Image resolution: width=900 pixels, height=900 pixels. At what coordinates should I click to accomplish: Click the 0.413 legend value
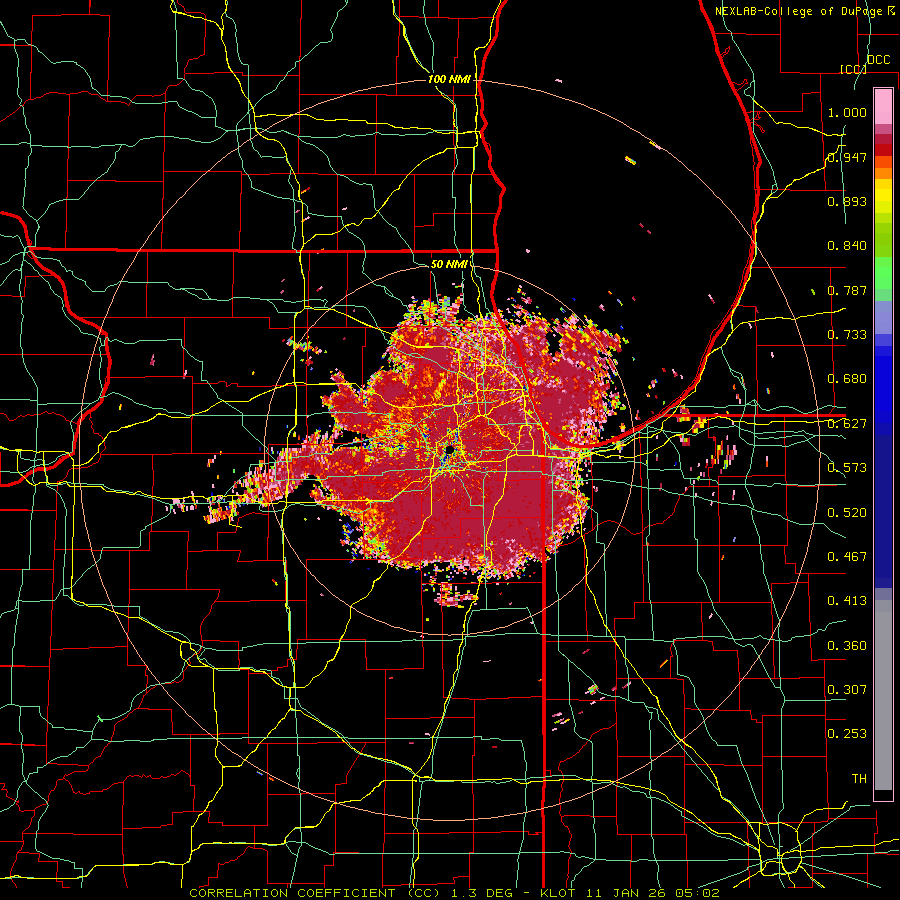pos(847,601)
